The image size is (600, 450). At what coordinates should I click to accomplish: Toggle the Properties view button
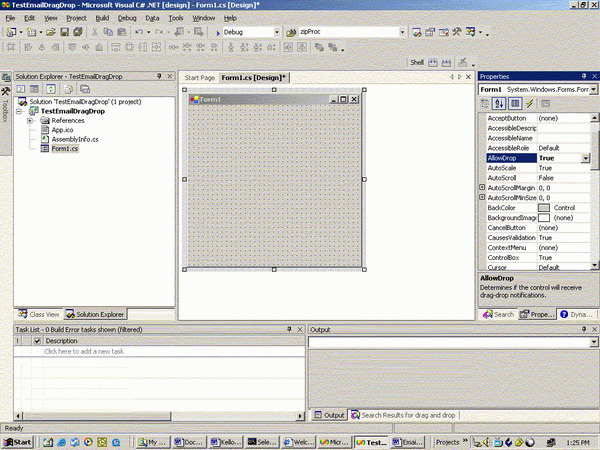pos(515,103)
